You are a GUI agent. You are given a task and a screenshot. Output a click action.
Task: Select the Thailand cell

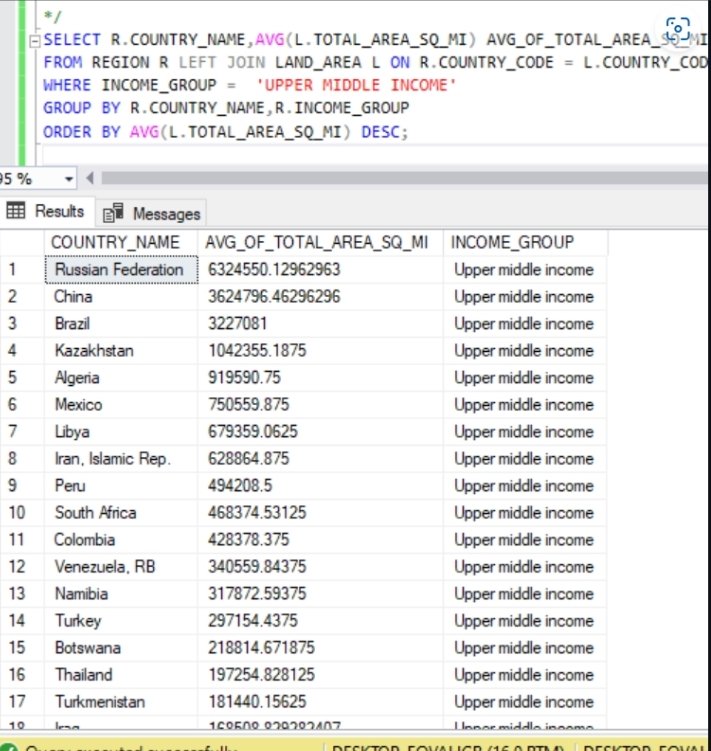[x=121, y=675]
